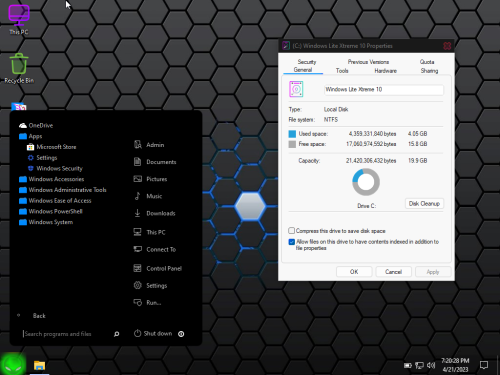This screenshot has height=375, width=500.
Task: Click the search magnifier icon in Start menu
Action: coord(116,334)
